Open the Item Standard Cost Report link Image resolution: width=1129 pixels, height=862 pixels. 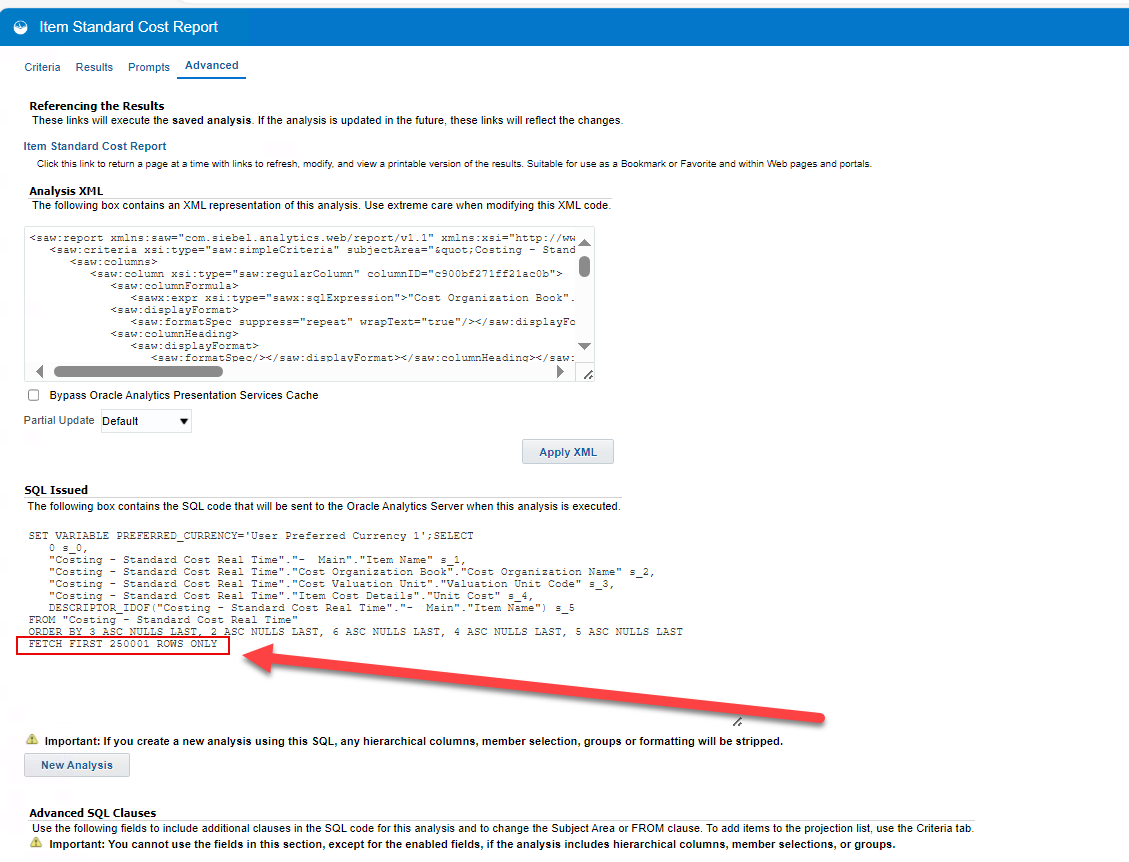click(x=94, y=145)
